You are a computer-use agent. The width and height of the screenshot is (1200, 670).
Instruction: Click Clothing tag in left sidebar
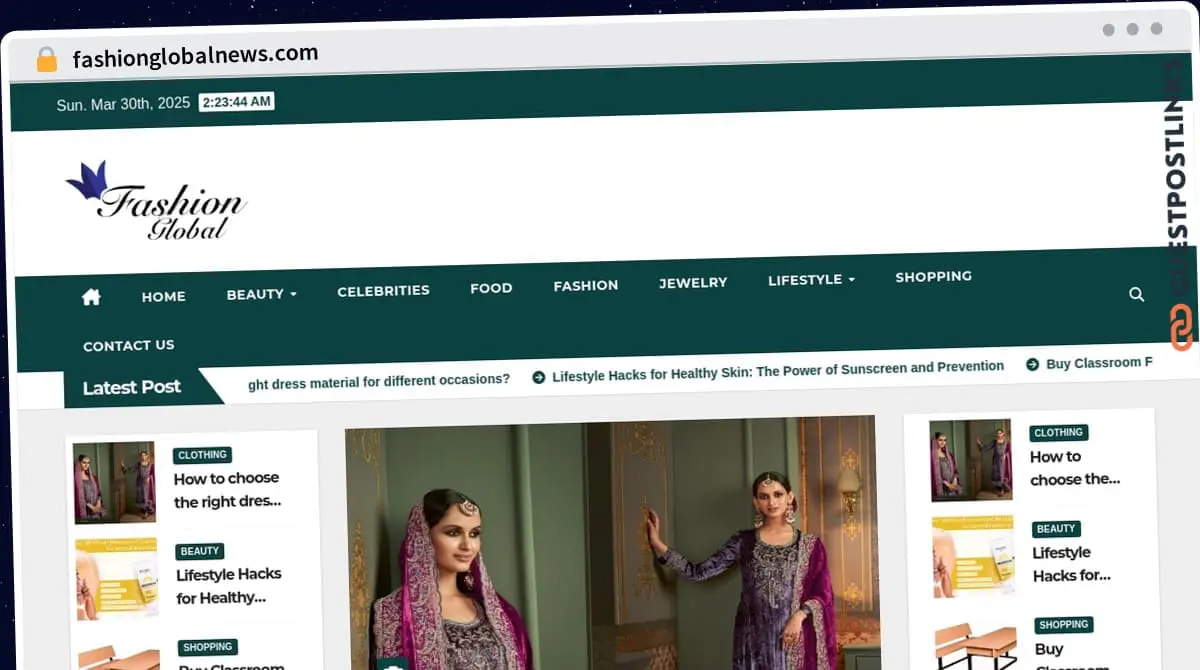(203, 455)
